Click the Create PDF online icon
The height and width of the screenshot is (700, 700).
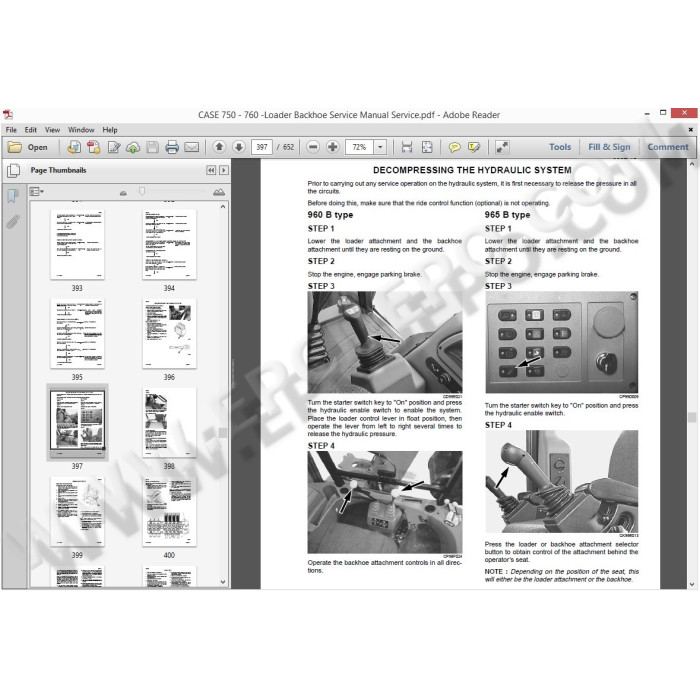(x=74, y=147)
